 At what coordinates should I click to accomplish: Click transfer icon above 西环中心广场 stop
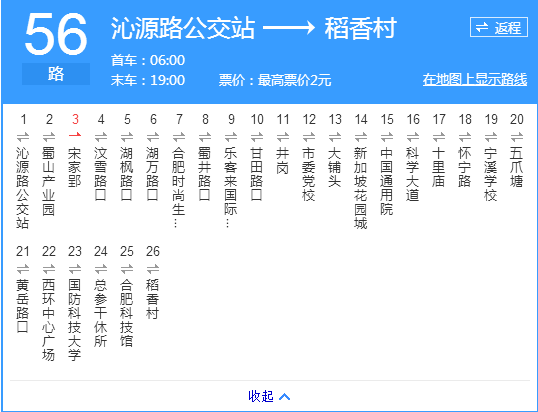click(x=49, y=269)
